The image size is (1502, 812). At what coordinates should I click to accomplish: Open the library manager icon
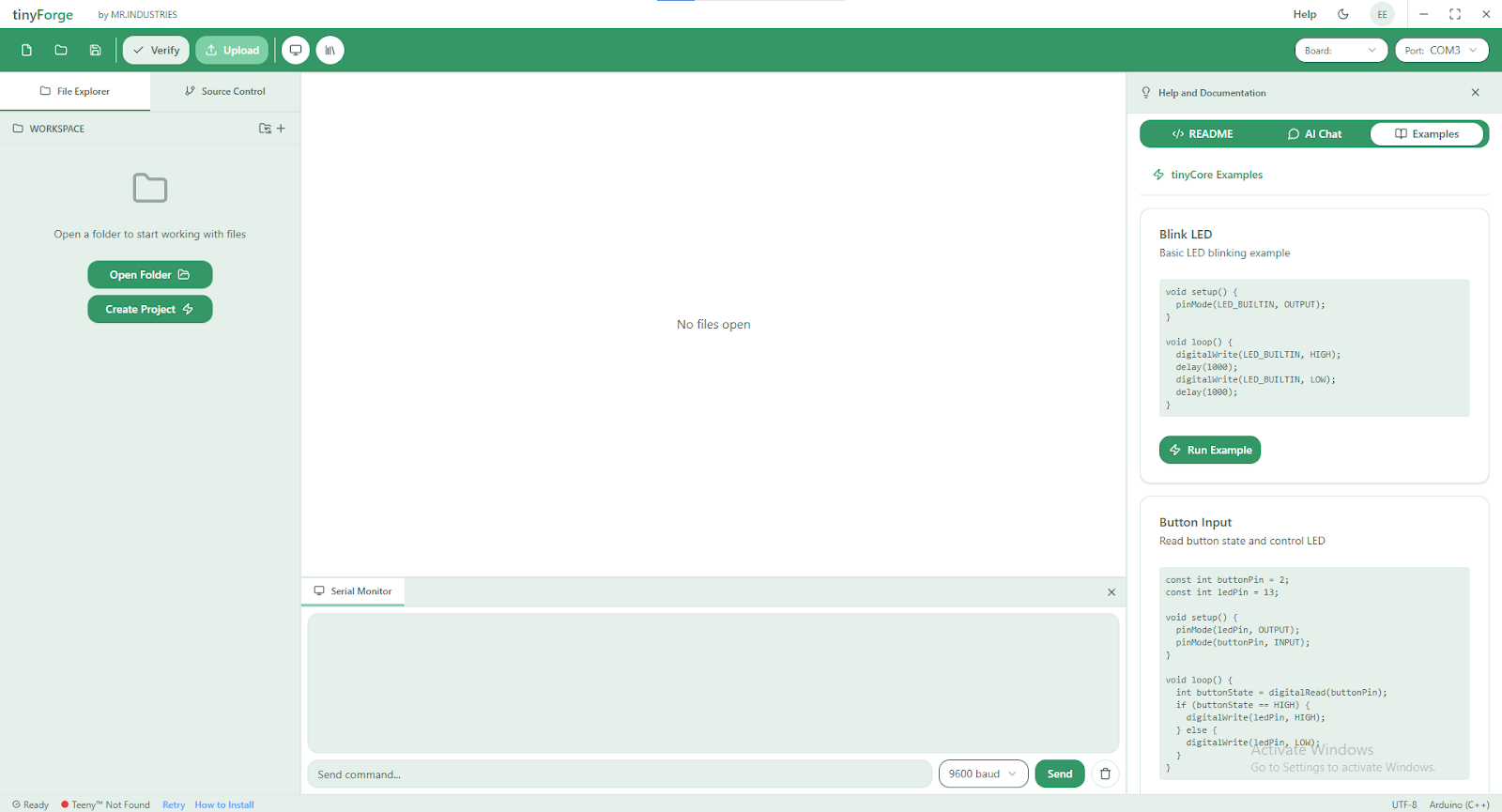[x=330, y=51]
